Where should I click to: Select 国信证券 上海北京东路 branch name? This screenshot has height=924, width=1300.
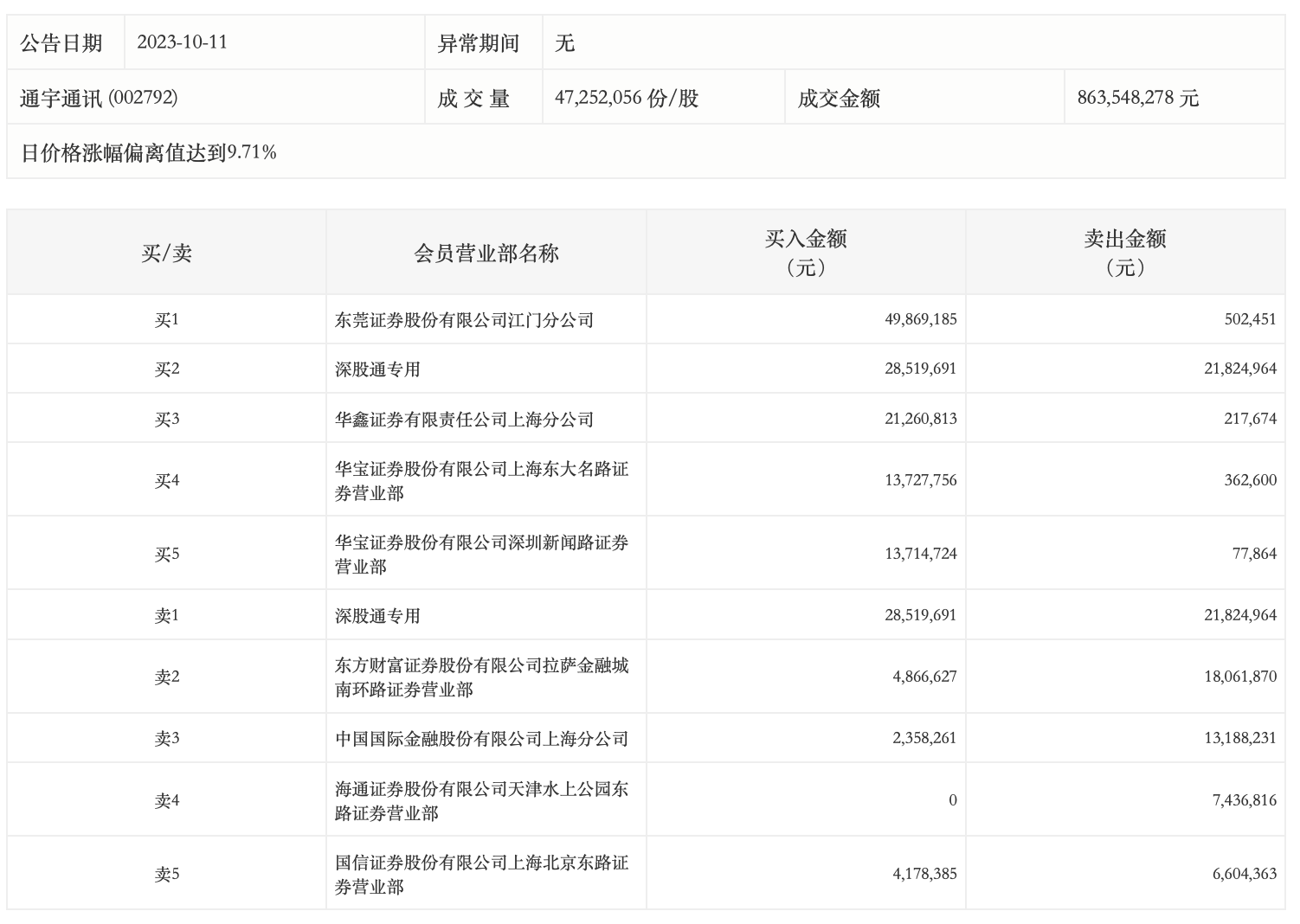pyautogui.click(x=481, y=874)
